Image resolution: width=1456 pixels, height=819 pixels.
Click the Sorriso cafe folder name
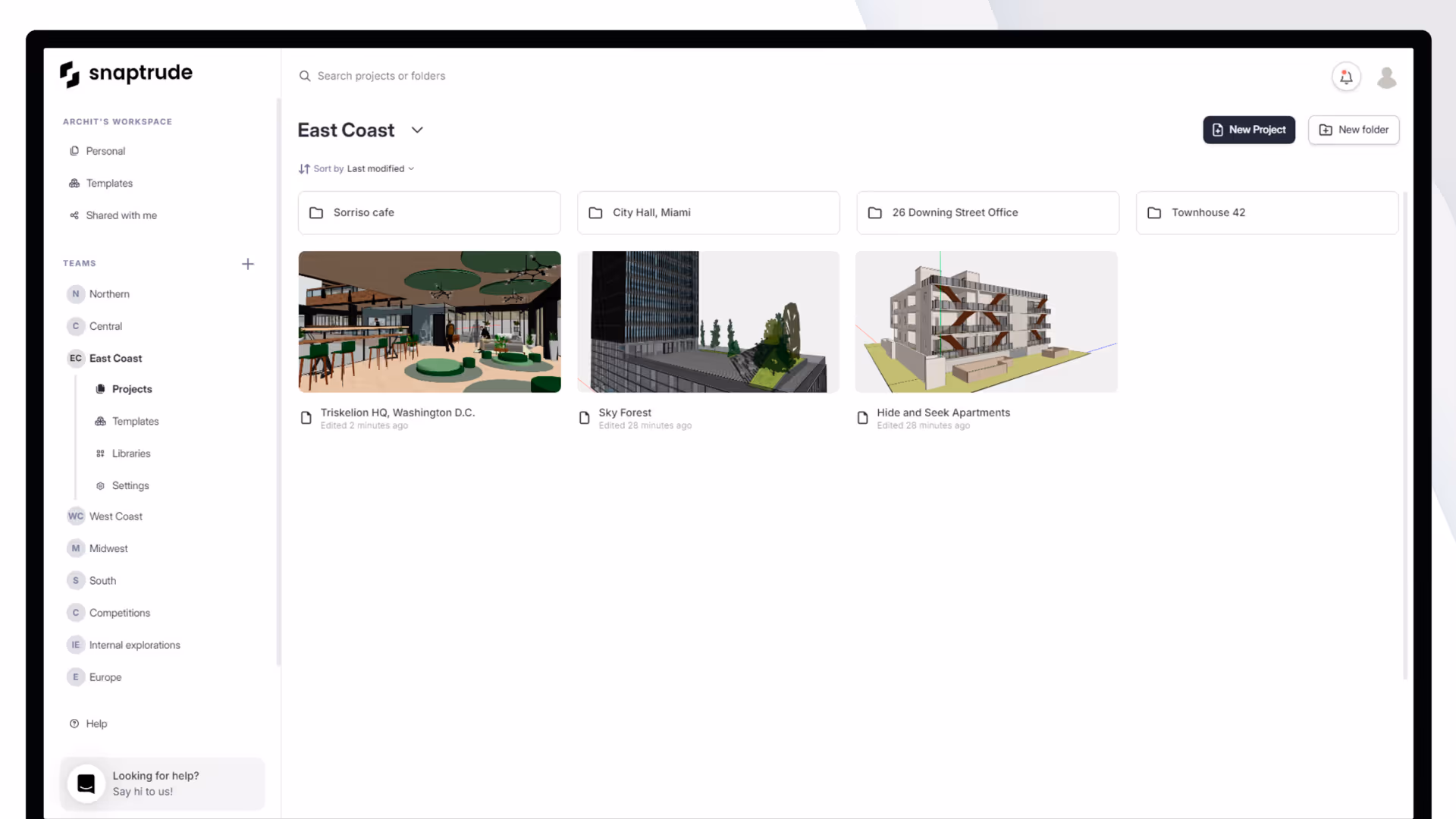point(363,213)
